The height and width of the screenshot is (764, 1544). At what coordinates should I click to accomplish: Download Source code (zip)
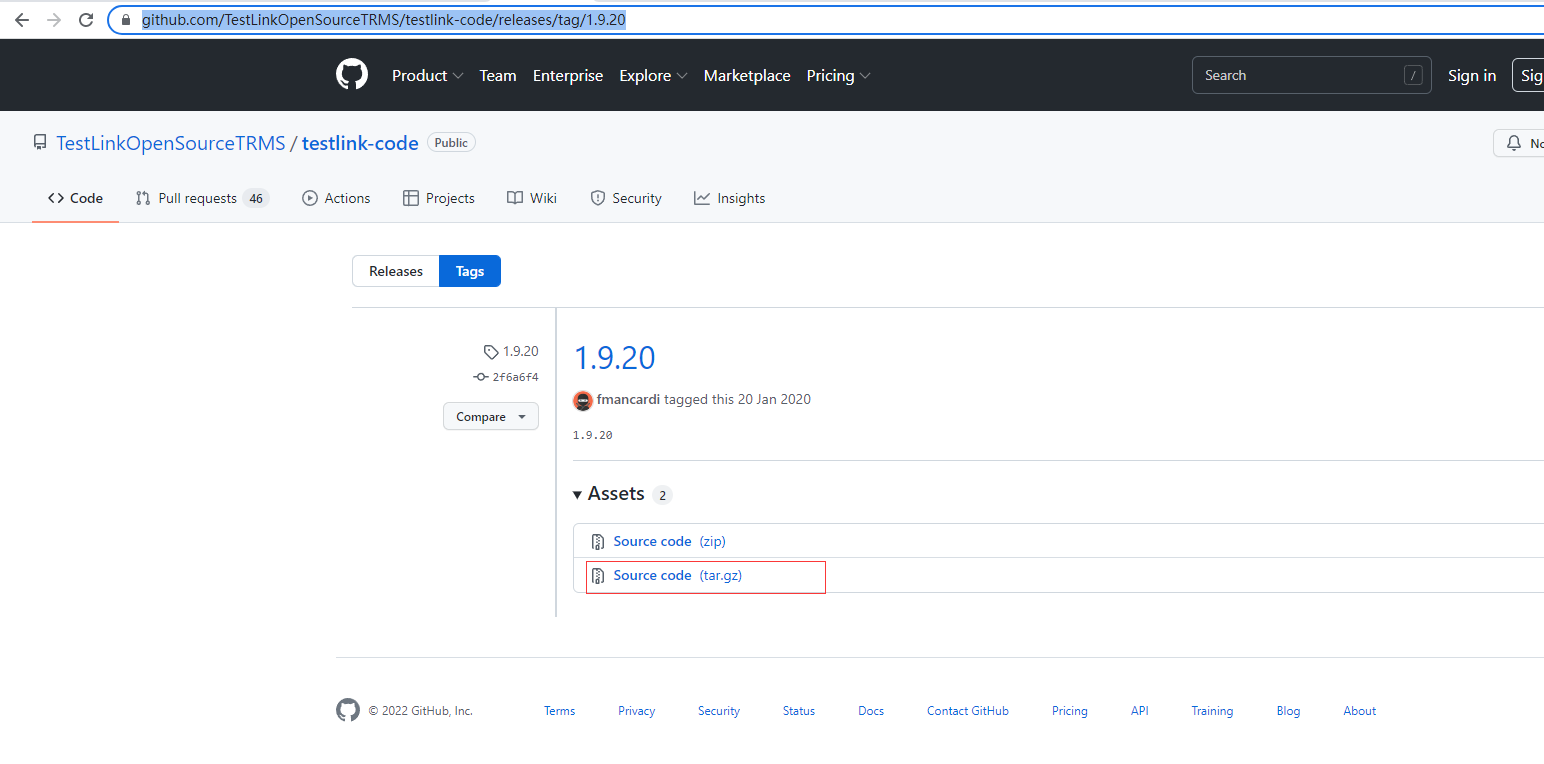tap(669, 541)
